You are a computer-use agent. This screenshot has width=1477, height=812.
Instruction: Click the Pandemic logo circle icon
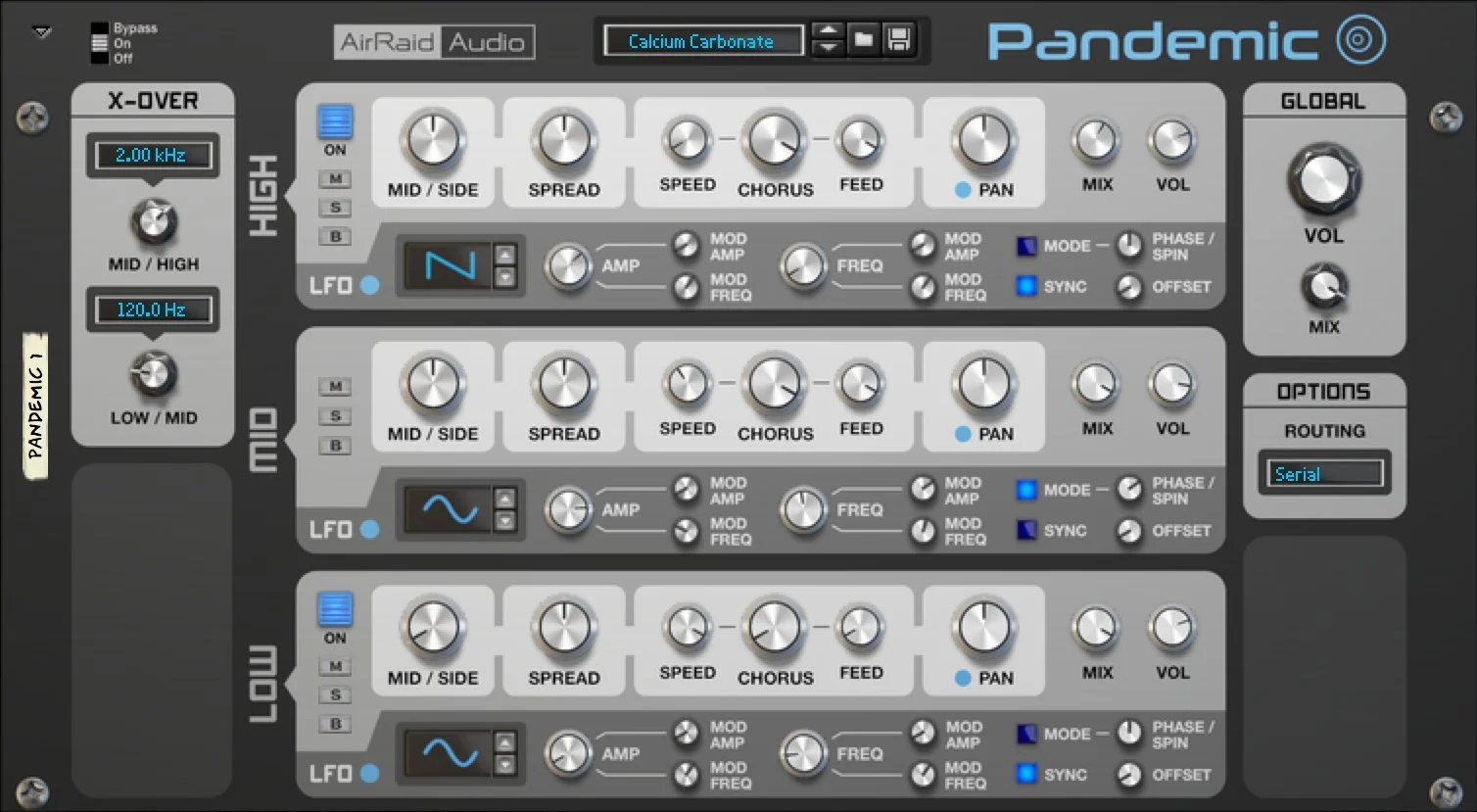point(1361,39)
